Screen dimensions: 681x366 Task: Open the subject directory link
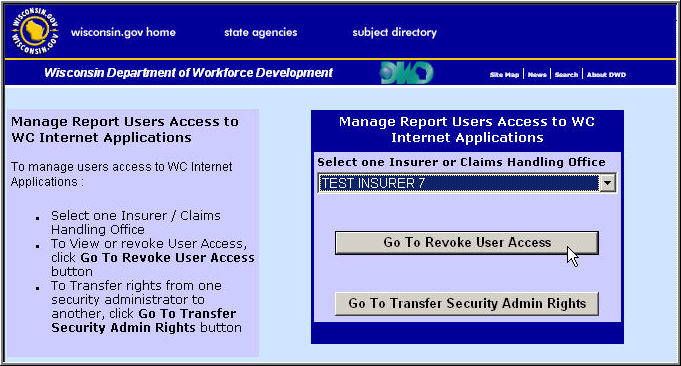394,33
